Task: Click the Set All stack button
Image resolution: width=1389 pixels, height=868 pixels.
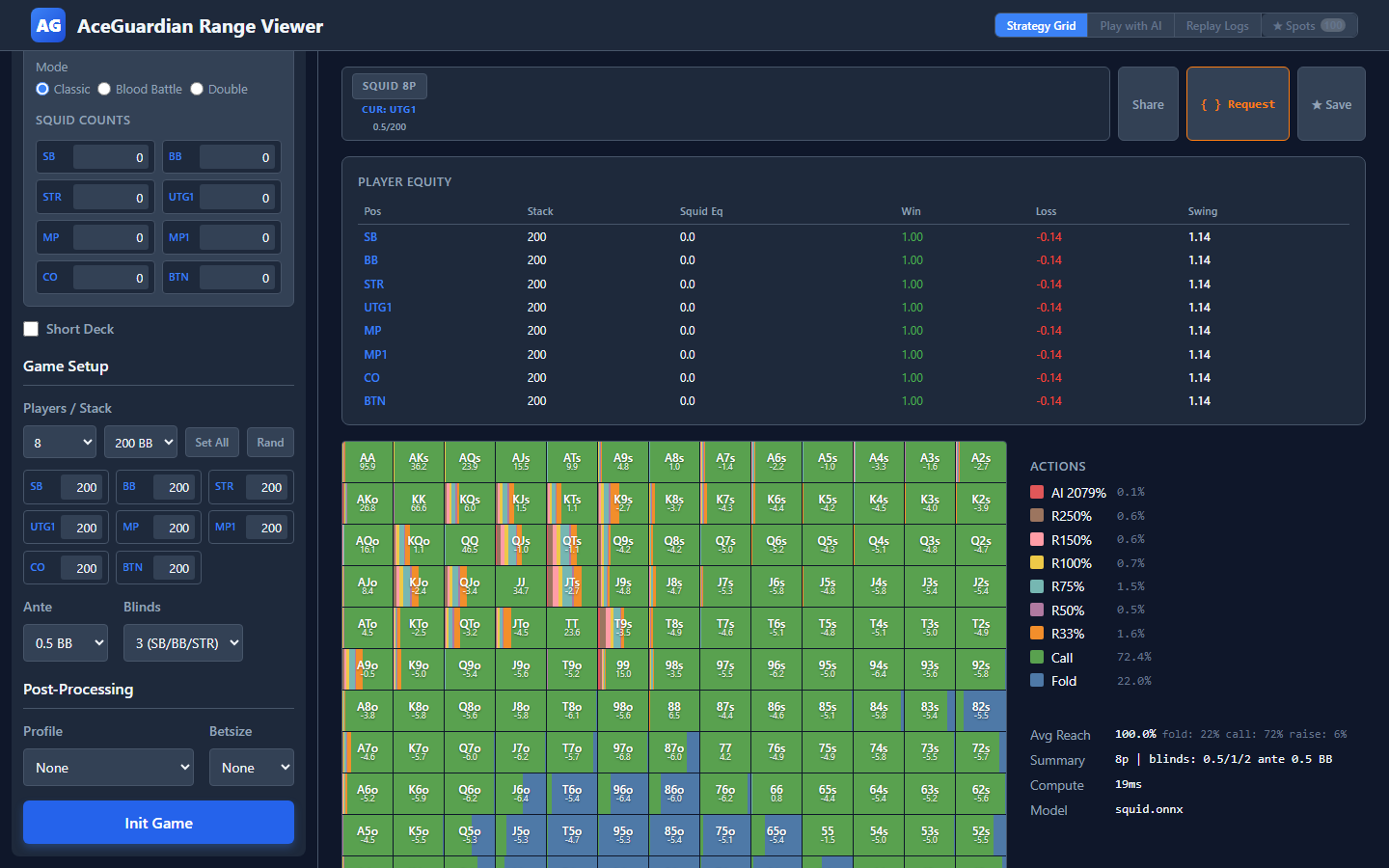Action: (x=211, y=442)
